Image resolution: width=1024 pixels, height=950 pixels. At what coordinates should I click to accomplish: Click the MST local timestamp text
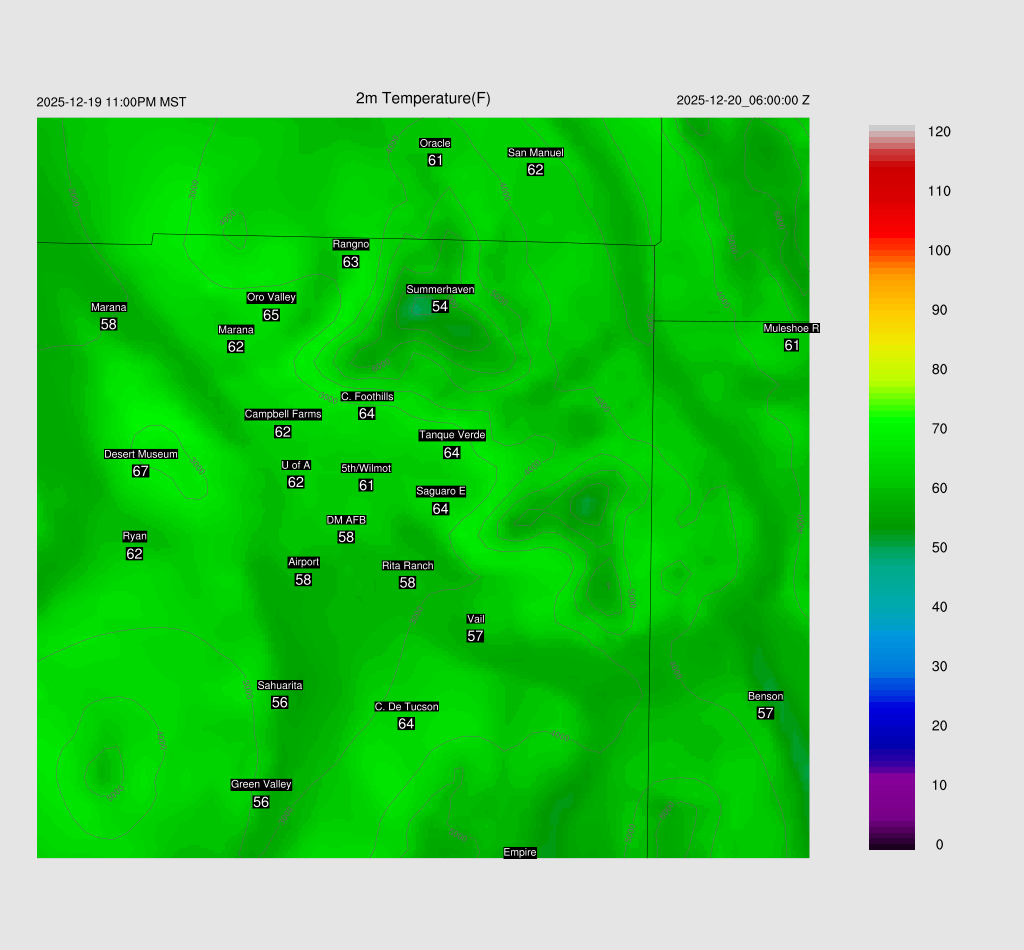click(x=111, y=102)
